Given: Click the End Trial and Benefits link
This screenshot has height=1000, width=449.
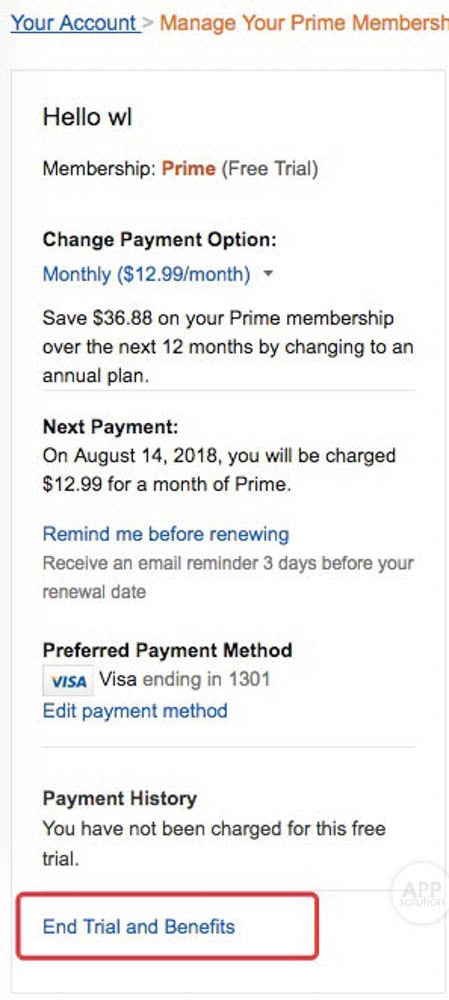Looking at the screenshot, I should point(139,927).
